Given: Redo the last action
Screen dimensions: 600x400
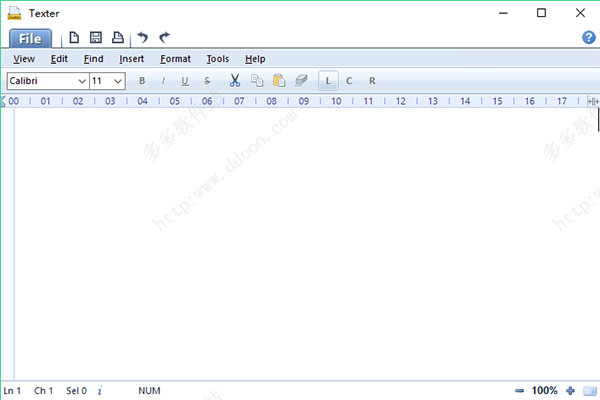Looking at the screenshot, I should (x=164, y=38).
